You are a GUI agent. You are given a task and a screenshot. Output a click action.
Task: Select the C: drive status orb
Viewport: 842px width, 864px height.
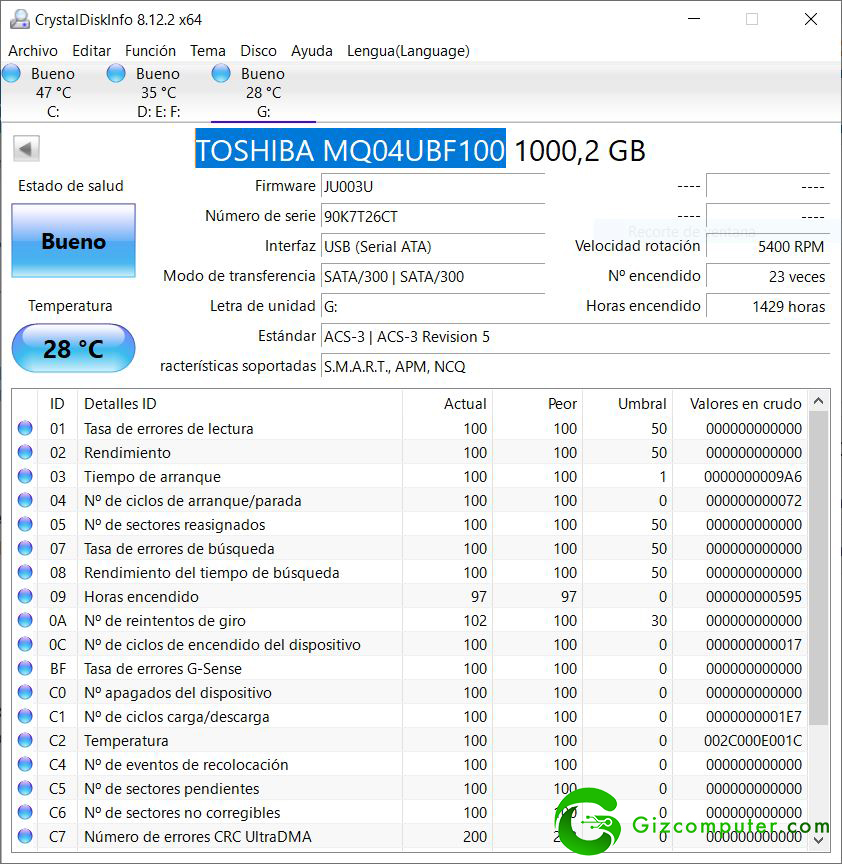pyautogui.click(x=12, y=73)
